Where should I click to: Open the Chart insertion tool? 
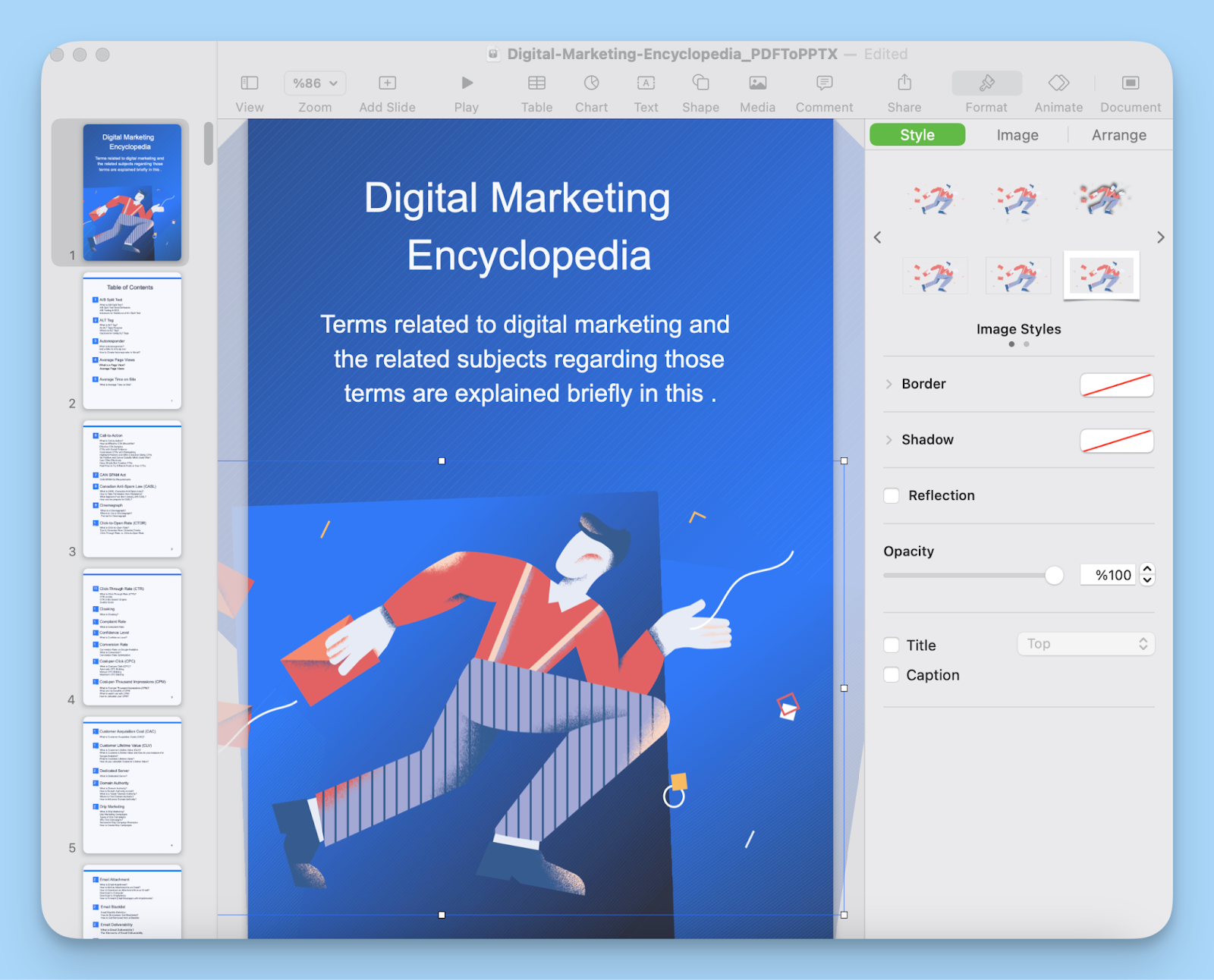[x=591, y=91]
